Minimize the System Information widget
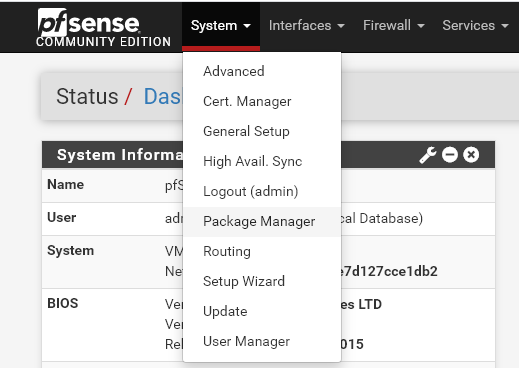519x368 pixels. pyautogui.click(x=450, y=155)
